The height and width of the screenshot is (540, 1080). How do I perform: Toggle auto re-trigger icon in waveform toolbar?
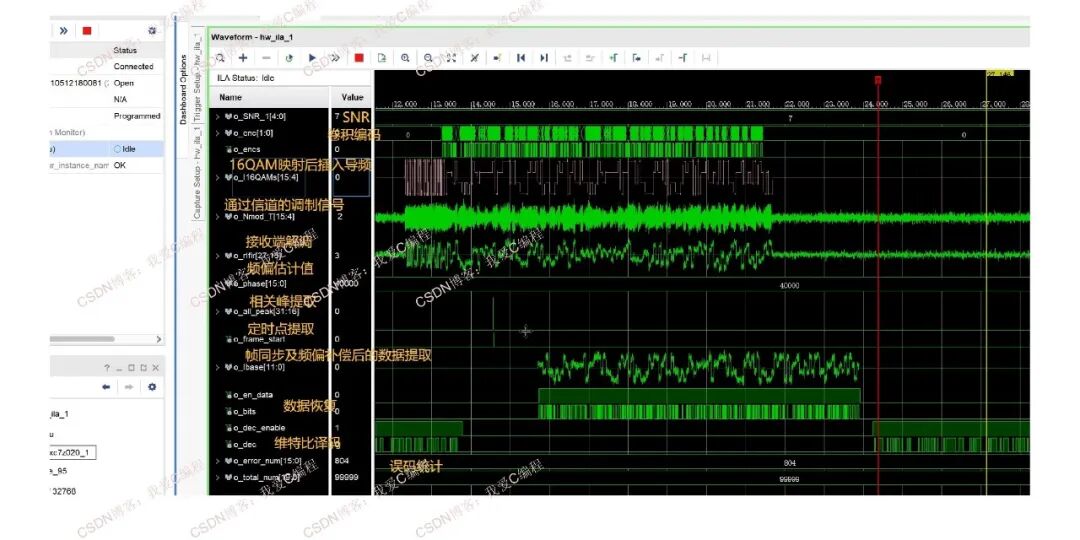point(289,58)
